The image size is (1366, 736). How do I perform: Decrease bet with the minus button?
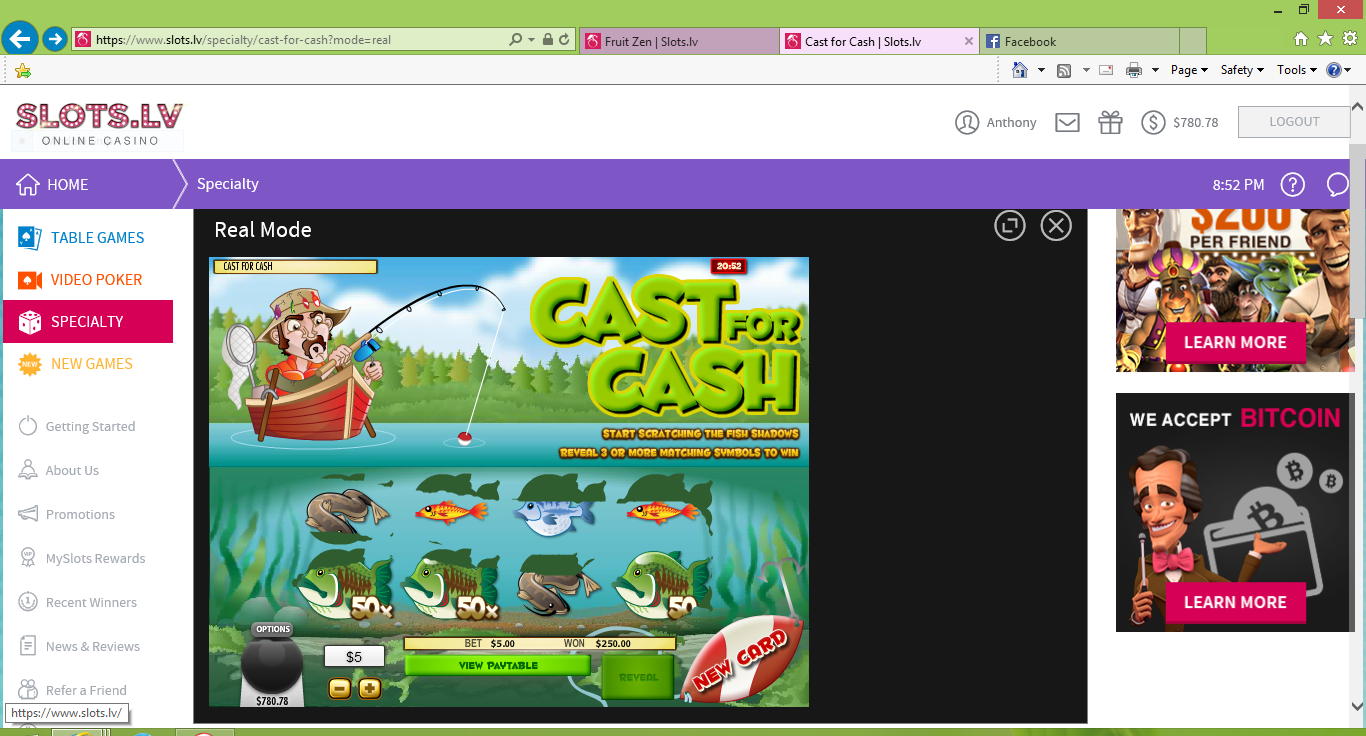(x=340, y=688)
